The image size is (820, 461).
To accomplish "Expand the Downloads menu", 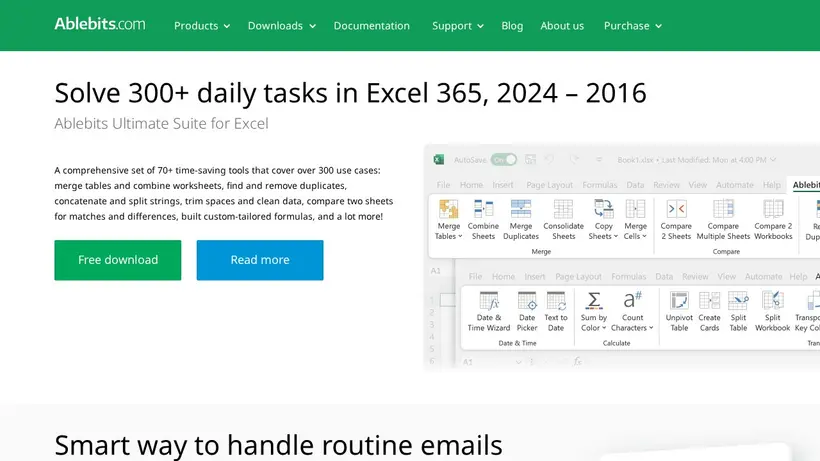I will pyautogui.click(x=281, y=26).
